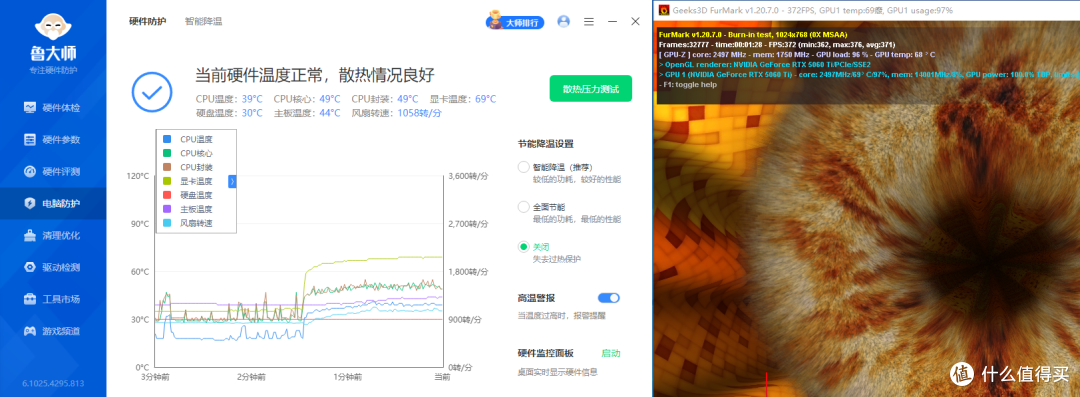The image size is (1080, 397).
Task: Toggle 显卡温度 yellow-green legend swatch
Action: pos(167,181)
